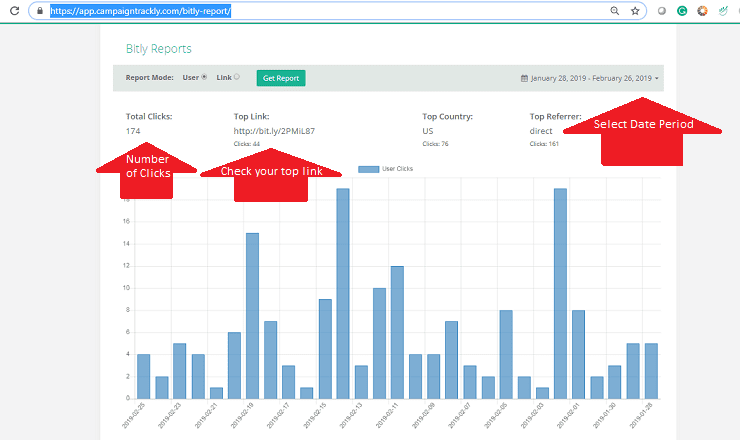Open the bit.ly/2PMiL87 top link

274,131
